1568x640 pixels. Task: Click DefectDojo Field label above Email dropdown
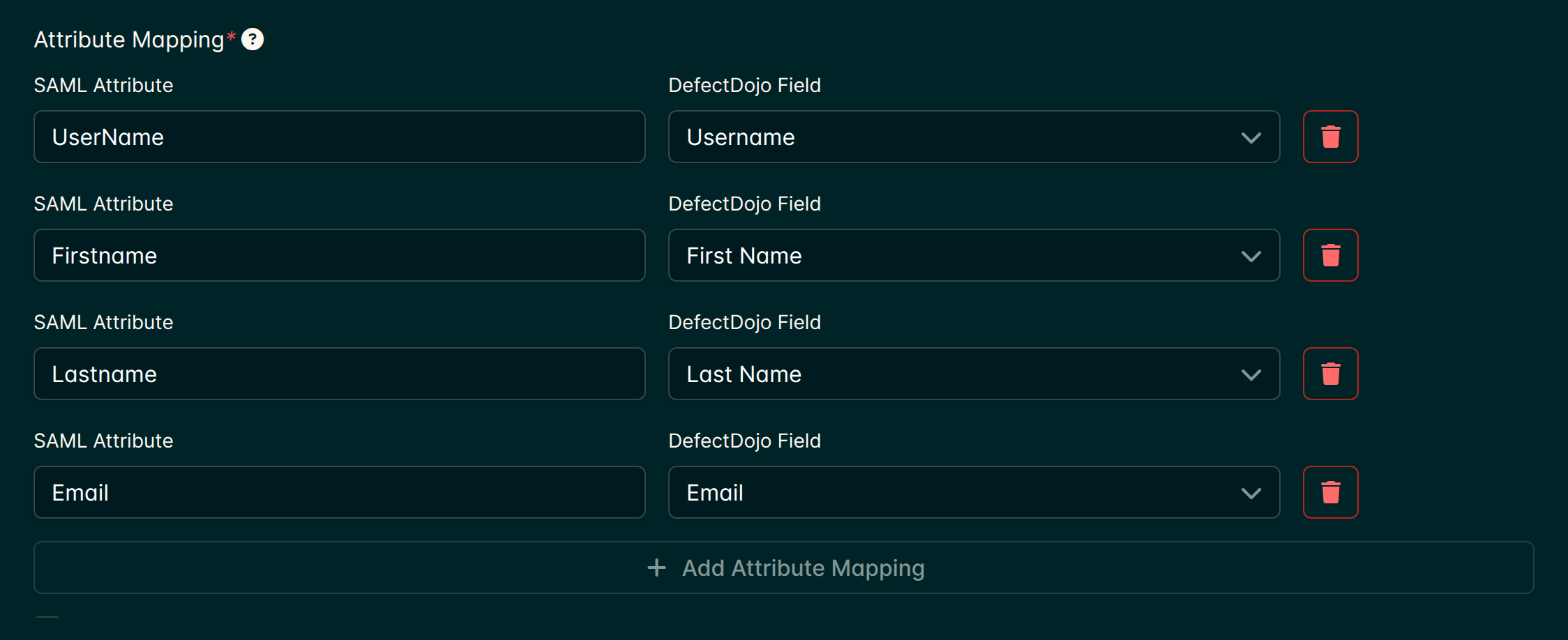tap(744, 441)
